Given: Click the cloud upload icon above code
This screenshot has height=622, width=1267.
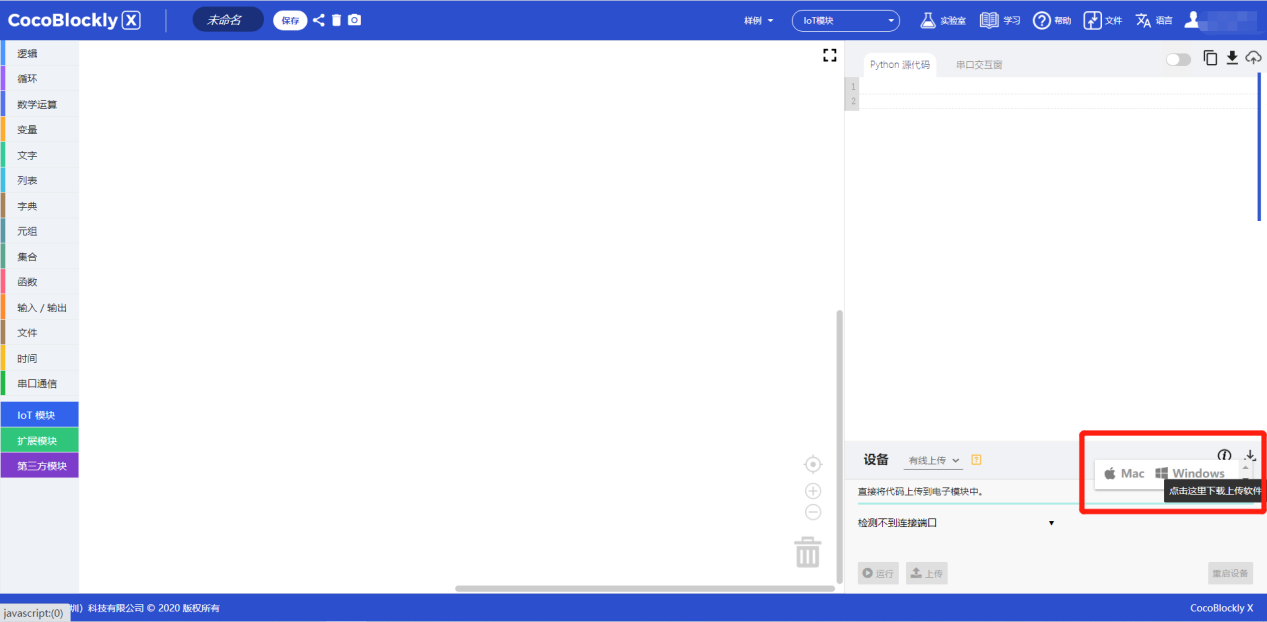Looking at the screenshot, I should [1253, 58].
